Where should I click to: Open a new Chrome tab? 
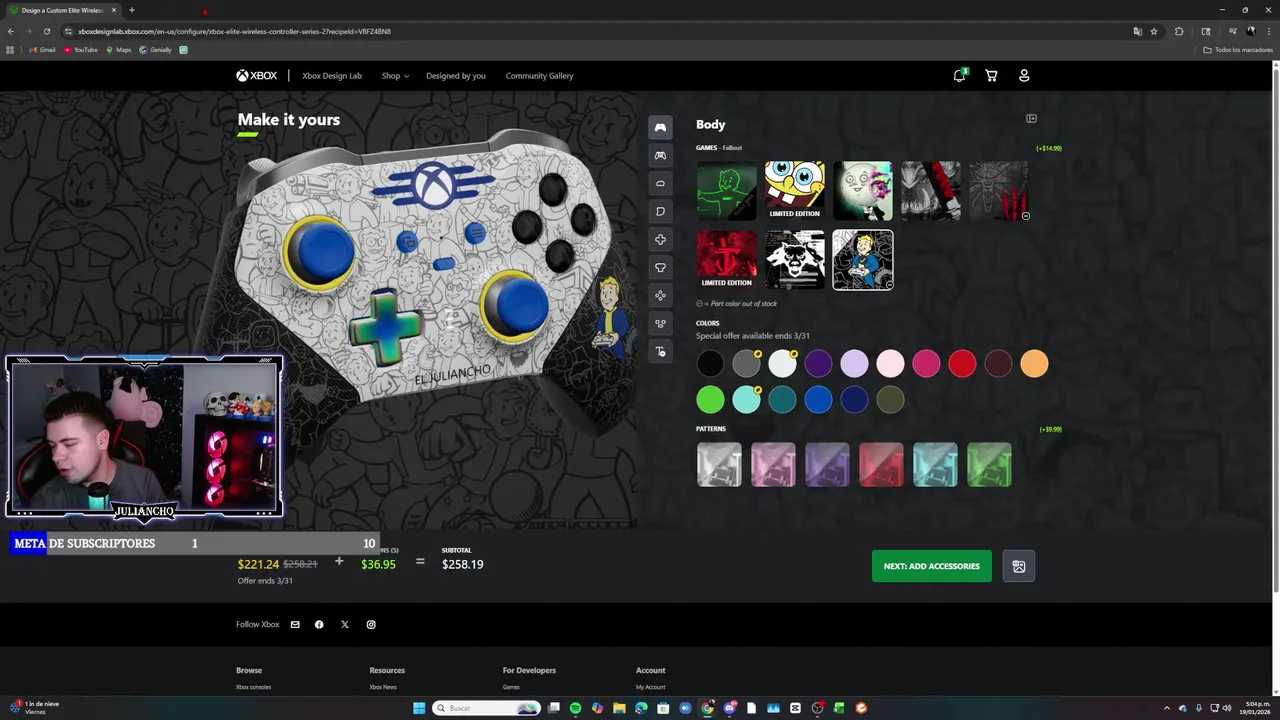(x=131, y=10)
